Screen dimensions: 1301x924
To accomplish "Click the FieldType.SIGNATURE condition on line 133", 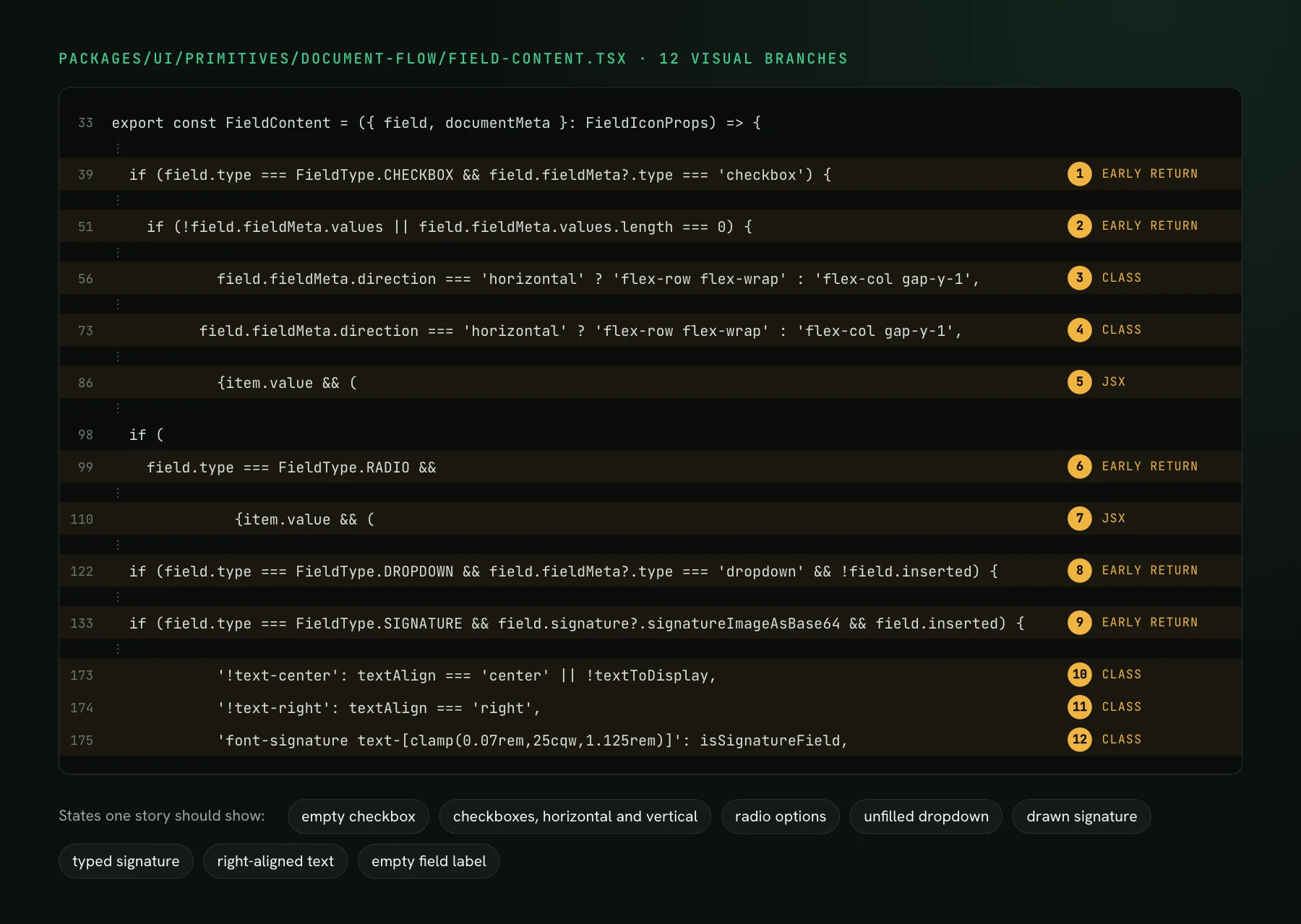I will point(577,623).
